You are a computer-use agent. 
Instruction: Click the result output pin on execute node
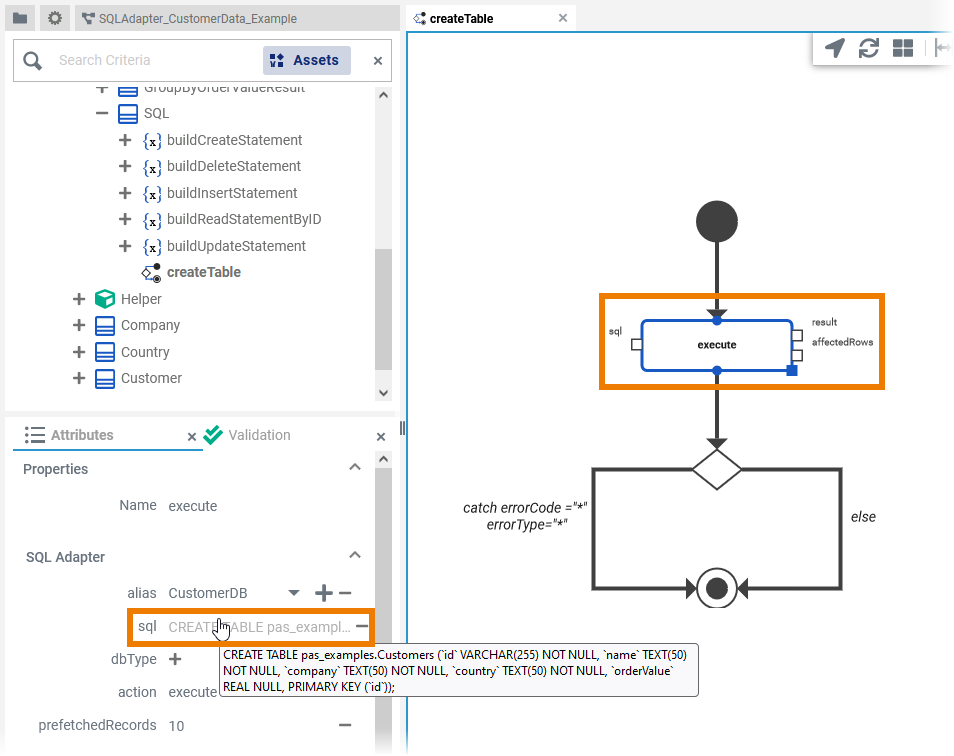tap(797, 336)
